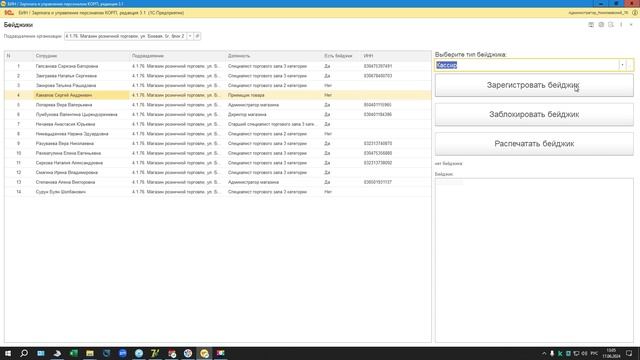The height and width of the screenshot is (360, 640).
Task: Expand the badge type dropdown arrow
Action: (x=622, y=65)
